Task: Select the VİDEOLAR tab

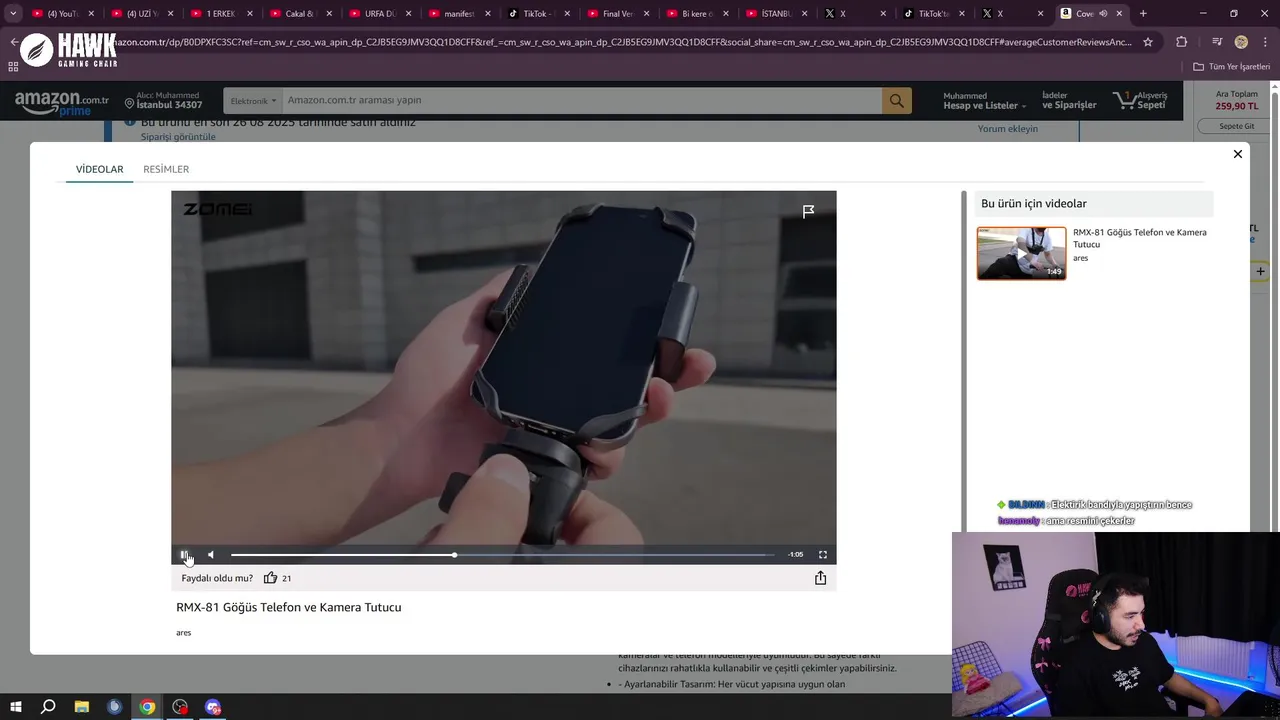Action: (99, 169)
